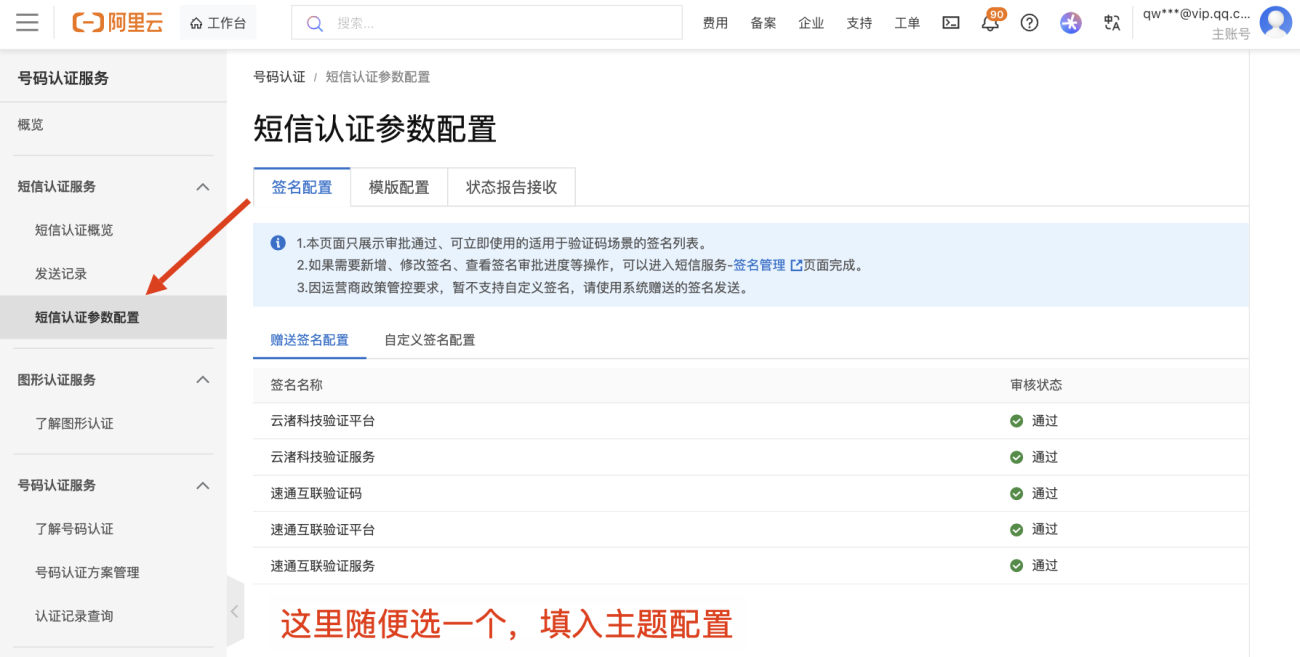1300x657 pixels.
Task: Open 工作台 with the home icon
Action: coord(218,21)
